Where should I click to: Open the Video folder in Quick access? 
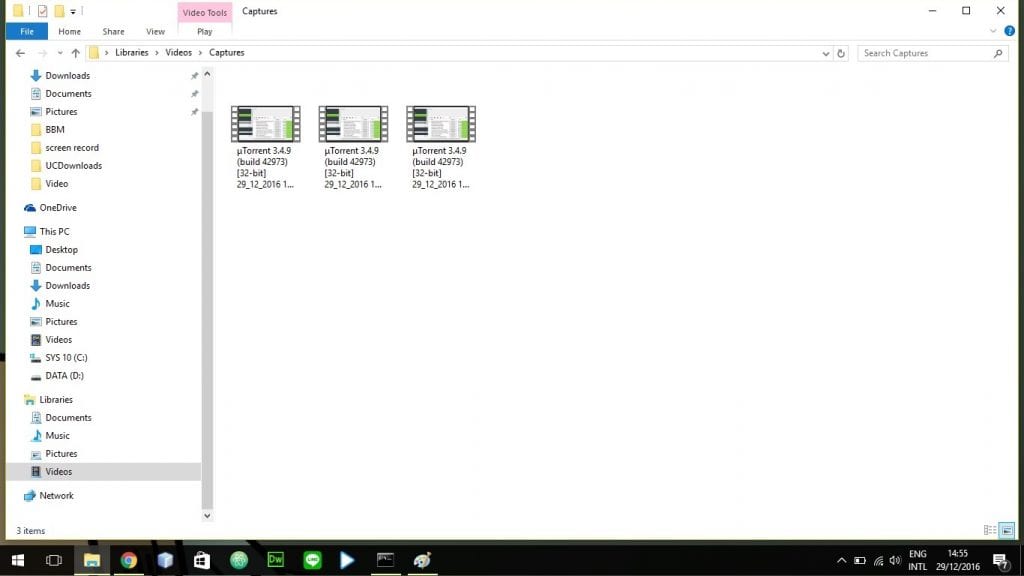[x=56, y=184]
